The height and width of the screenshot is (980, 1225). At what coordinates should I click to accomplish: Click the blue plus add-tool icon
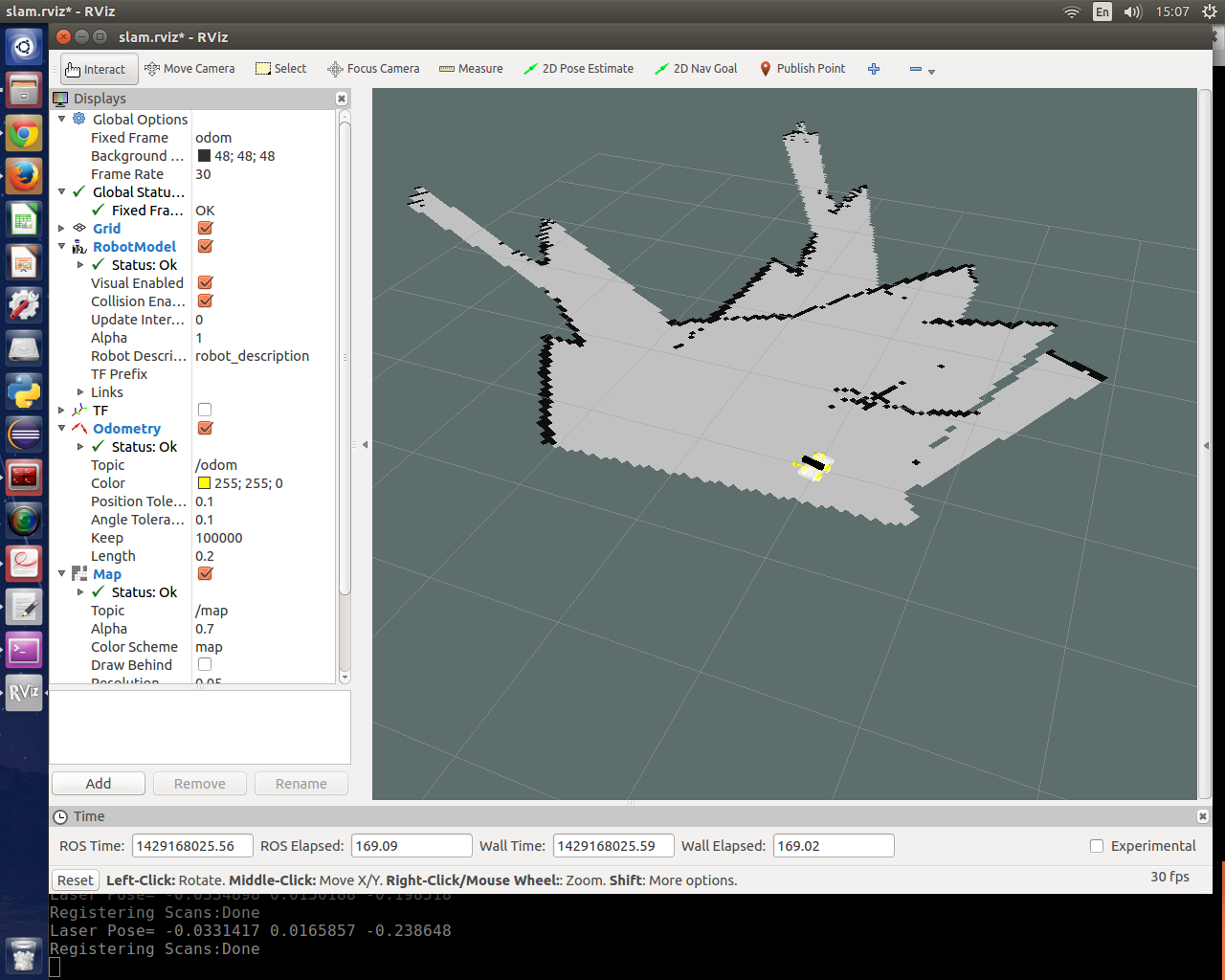coord(874,69)
